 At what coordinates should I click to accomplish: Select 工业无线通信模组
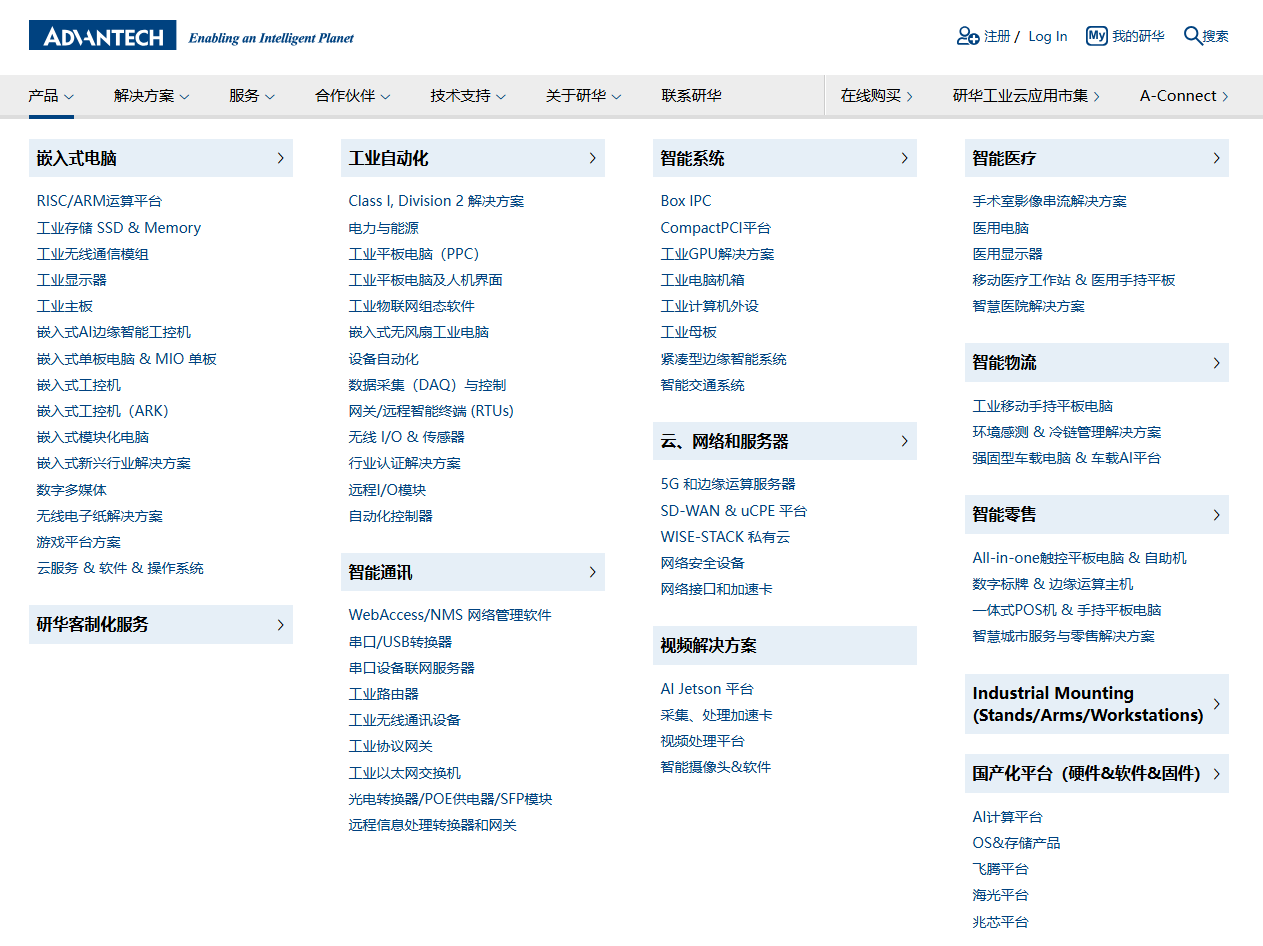[x=93, y=254]
